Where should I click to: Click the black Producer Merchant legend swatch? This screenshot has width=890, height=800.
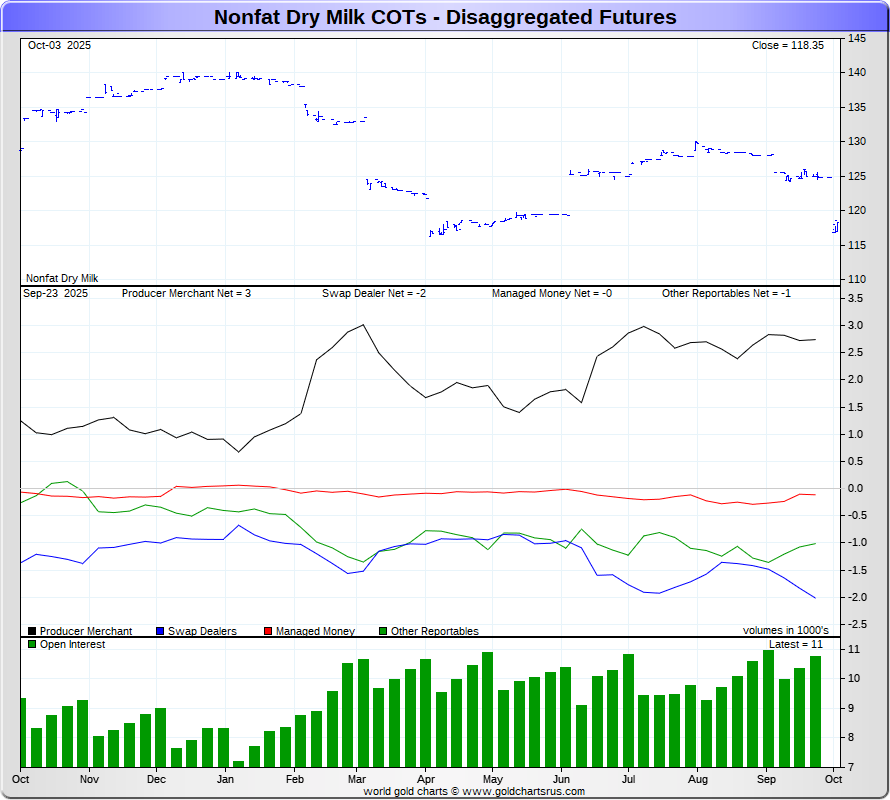pos(32,631)
